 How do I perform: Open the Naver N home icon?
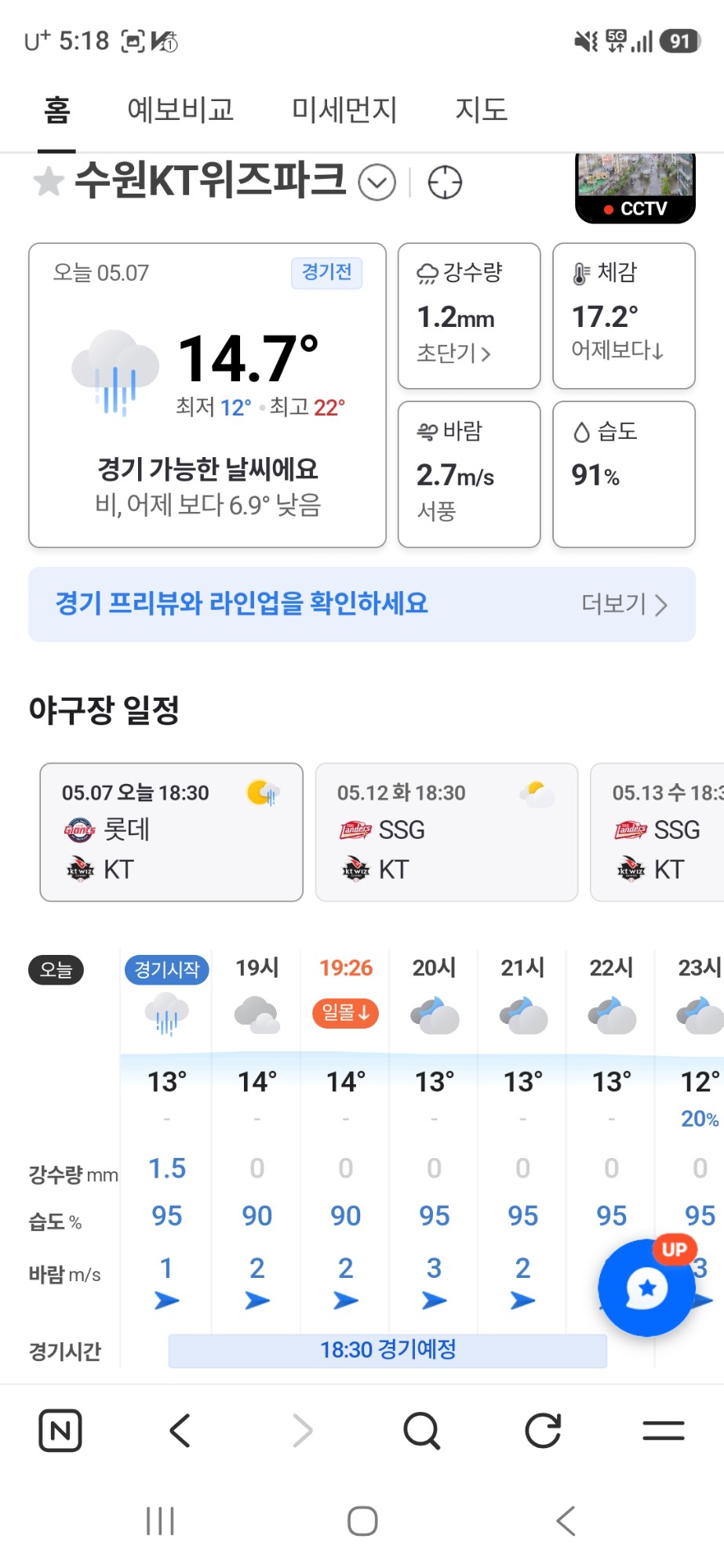tap(60, 1431)
